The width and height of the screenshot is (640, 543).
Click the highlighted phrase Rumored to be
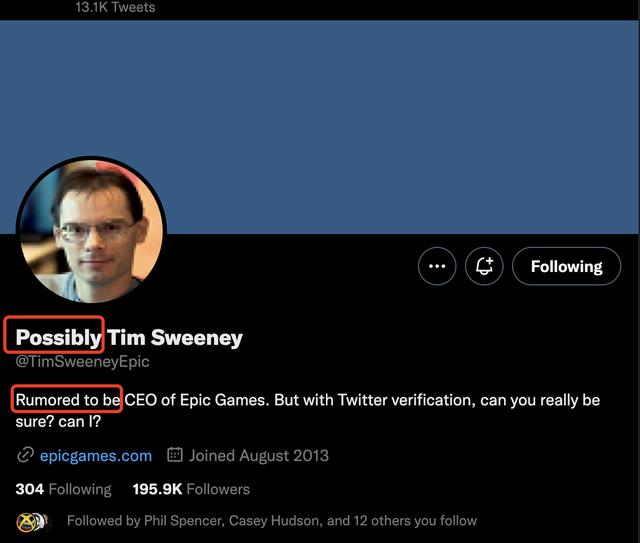(x=68, y=400)
